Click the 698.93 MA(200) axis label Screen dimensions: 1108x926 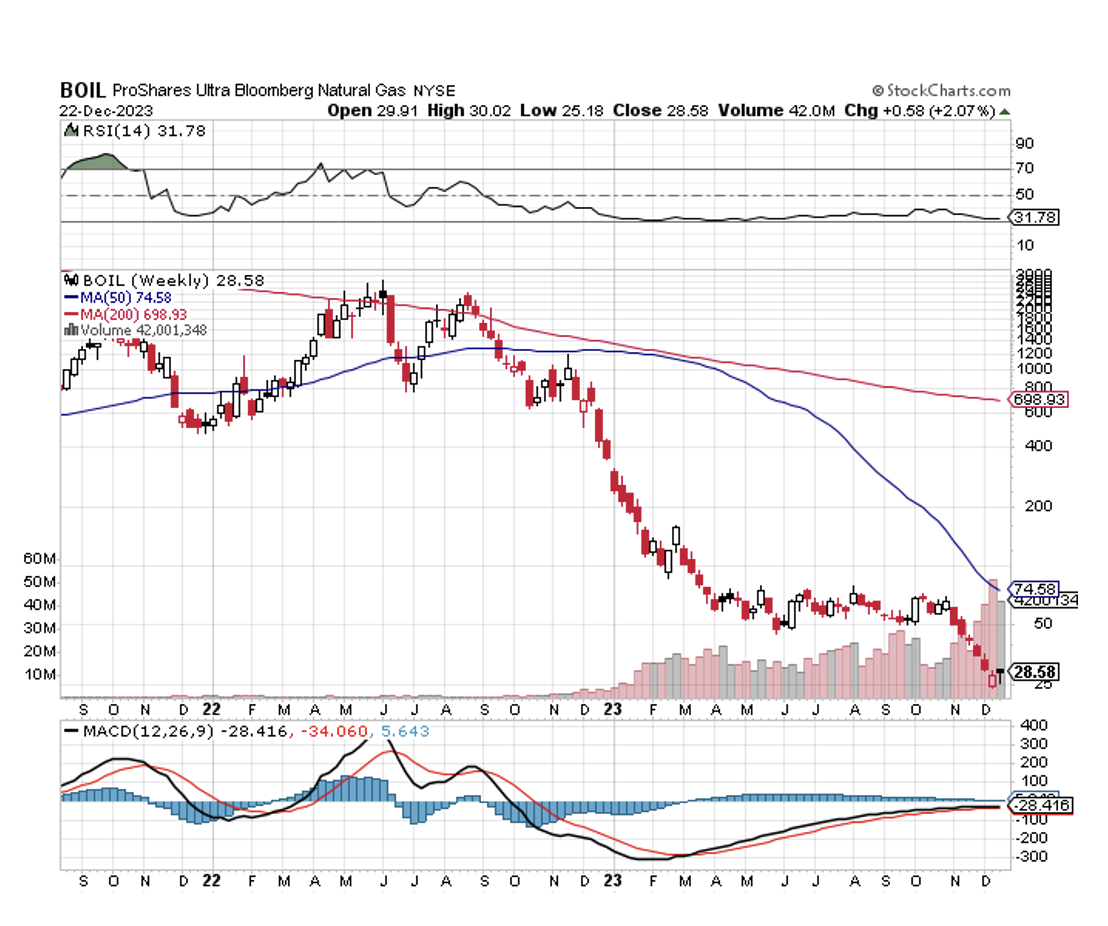click(1039, 399)
